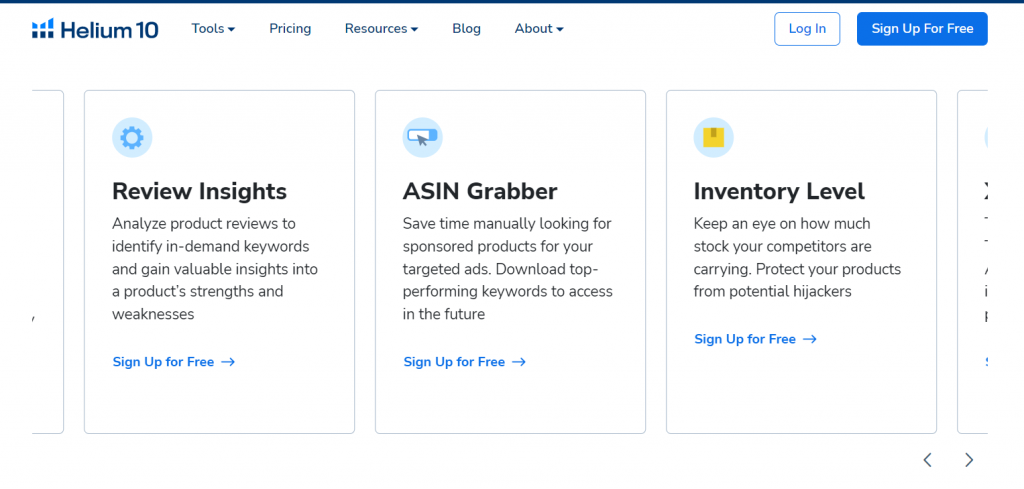Go to next carousel slide arrow

[969, 460]
